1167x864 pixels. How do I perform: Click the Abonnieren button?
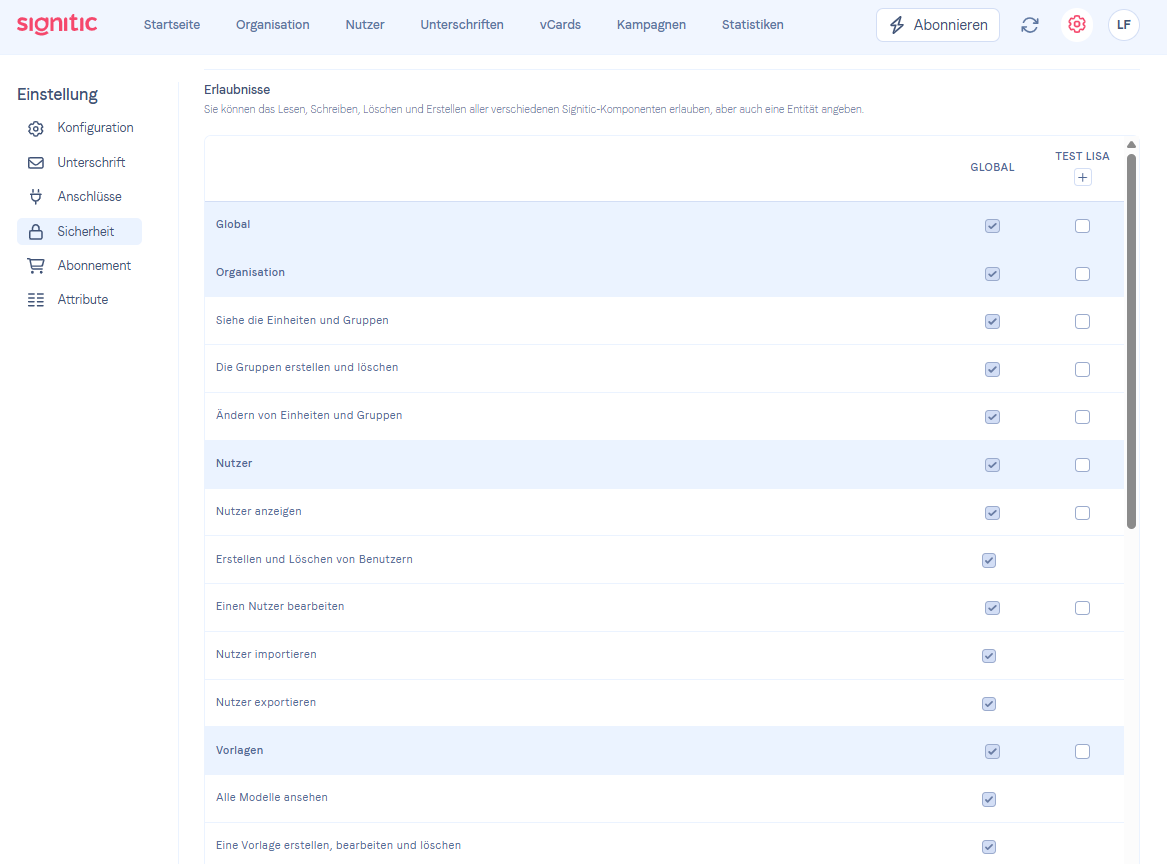938,25
